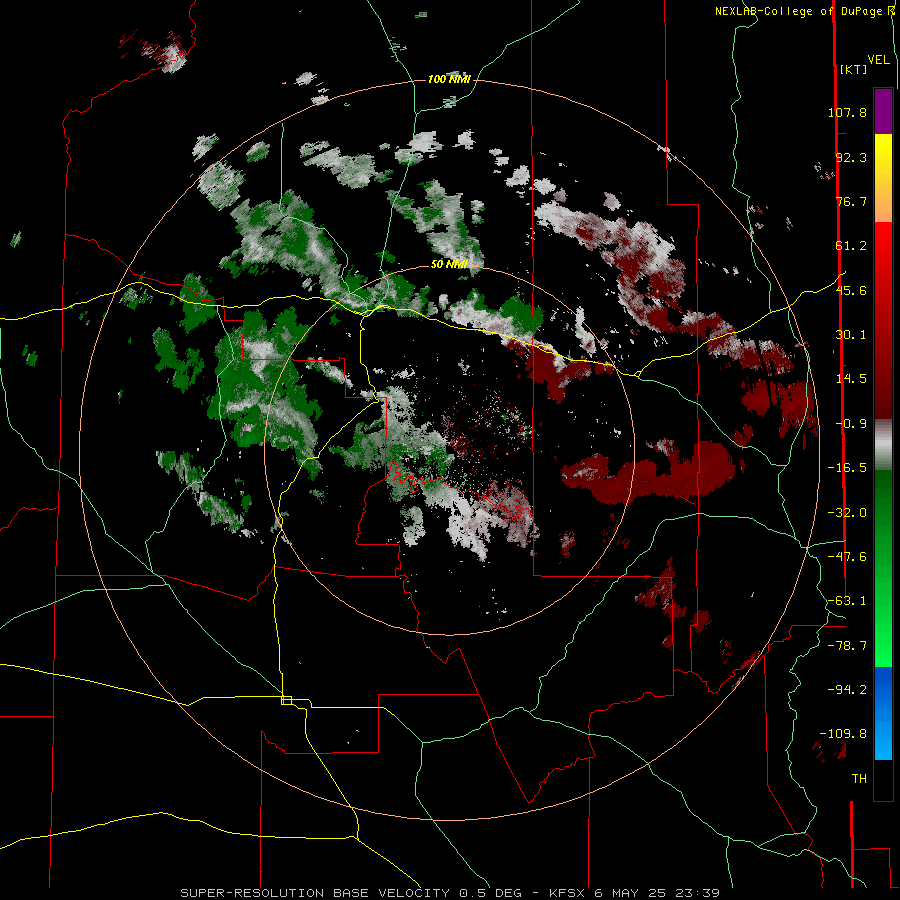
Task: Click the 107.8 velocity scale value
Action: point(847,112)
